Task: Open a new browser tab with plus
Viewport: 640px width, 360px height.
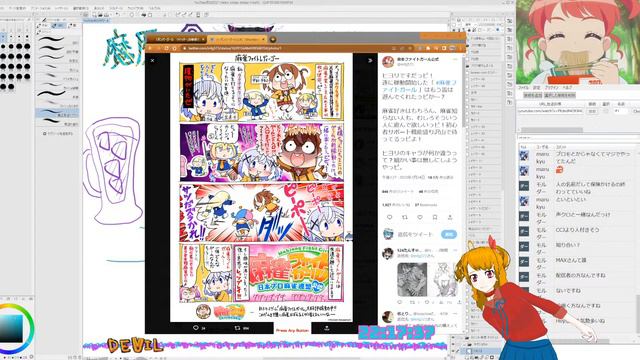Action: [273, 39]
